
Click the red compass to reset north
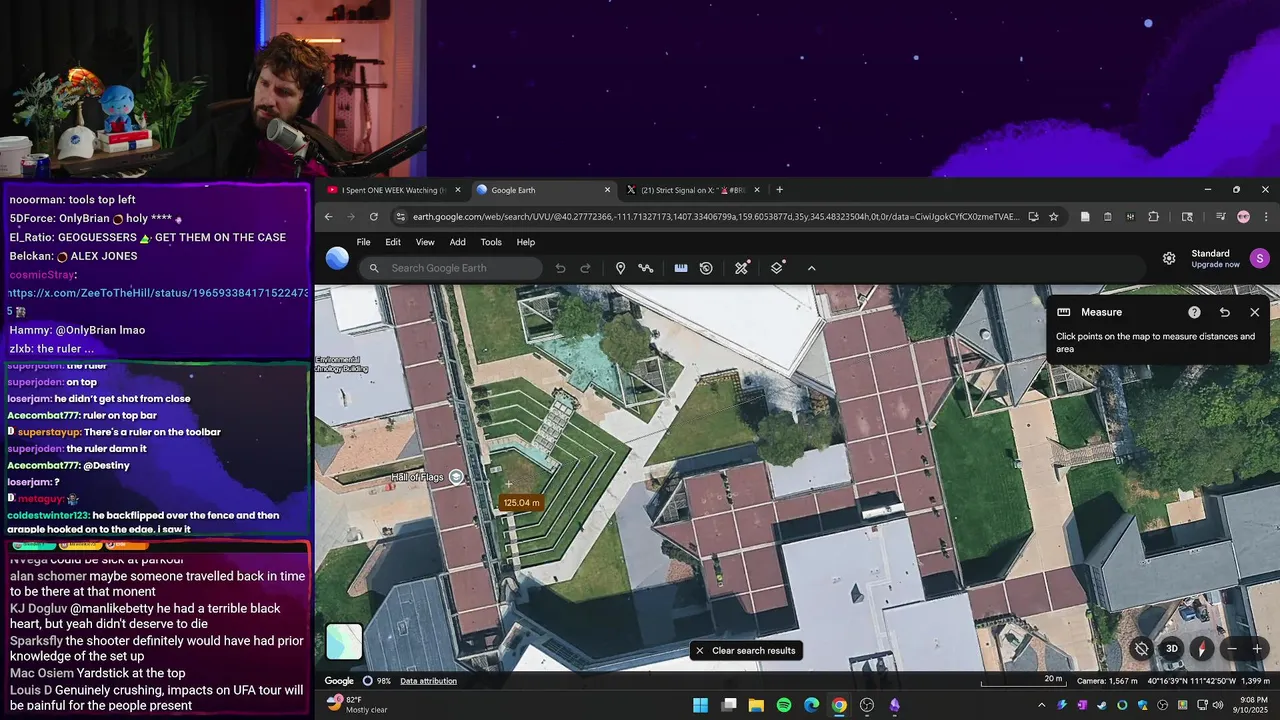coord(1202,649)
